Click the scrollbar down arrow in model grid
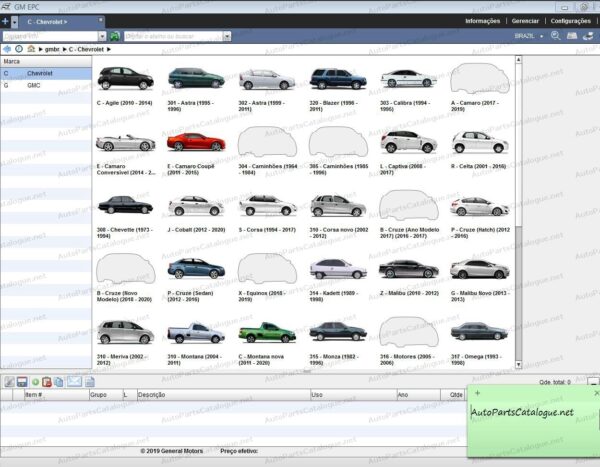Screen dimensions: 600x467 (x=518, y=364)
